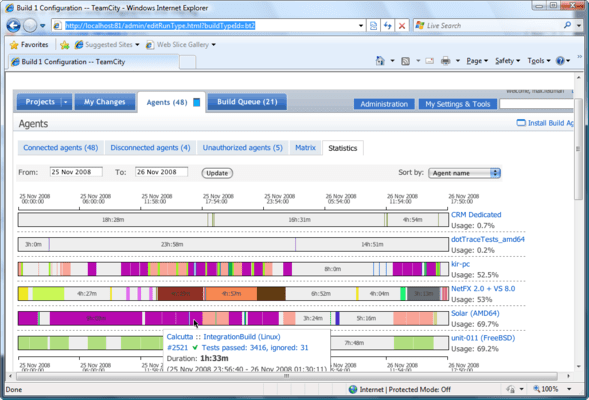Click the horizontal scrollbar right arrow
The width and height of the screenshot is (589, 400).
coord(568,376)
